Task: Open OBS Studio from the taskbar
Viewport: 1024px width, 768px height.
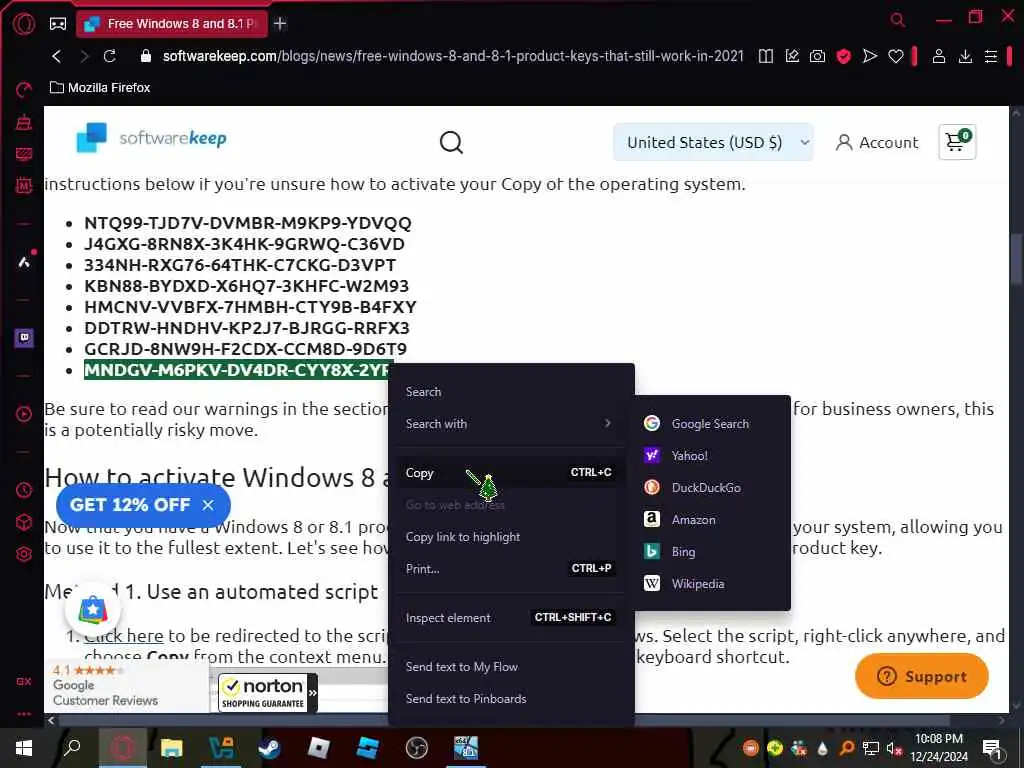Action: [417, 748]
